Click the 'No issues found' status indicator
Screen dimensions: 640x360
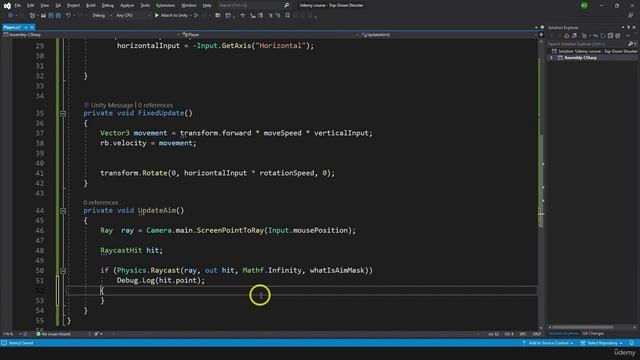pyautogui.click(x=53, y=334)
